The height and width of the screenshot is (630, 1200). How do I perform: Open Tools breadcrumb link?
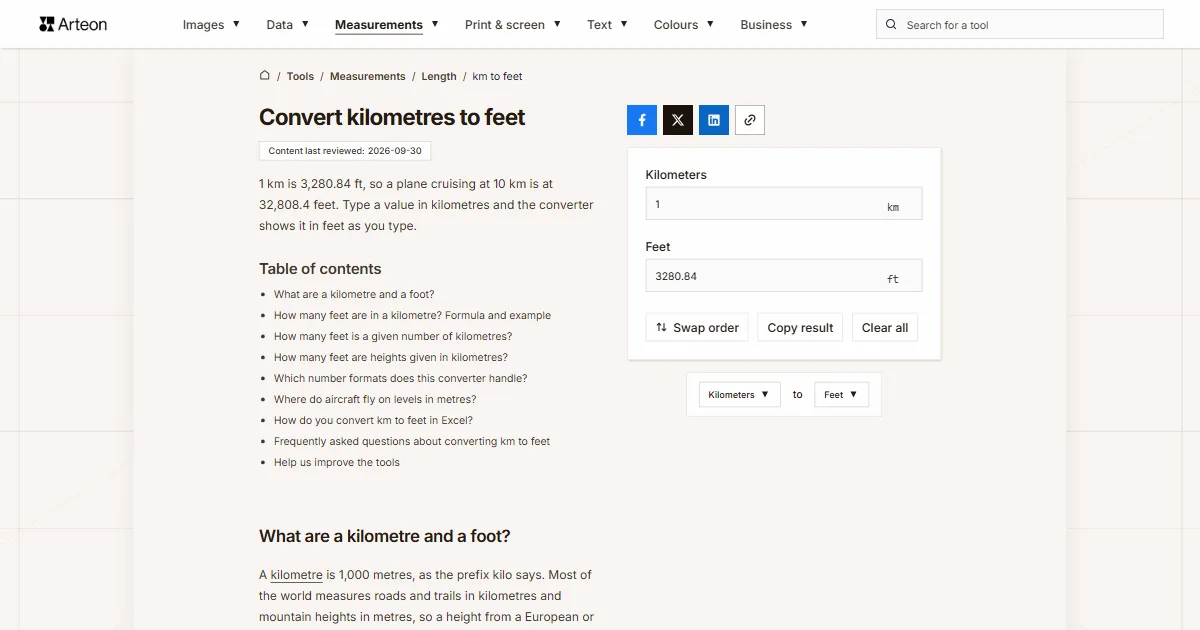pyautogui.click(x=300, y=76)
